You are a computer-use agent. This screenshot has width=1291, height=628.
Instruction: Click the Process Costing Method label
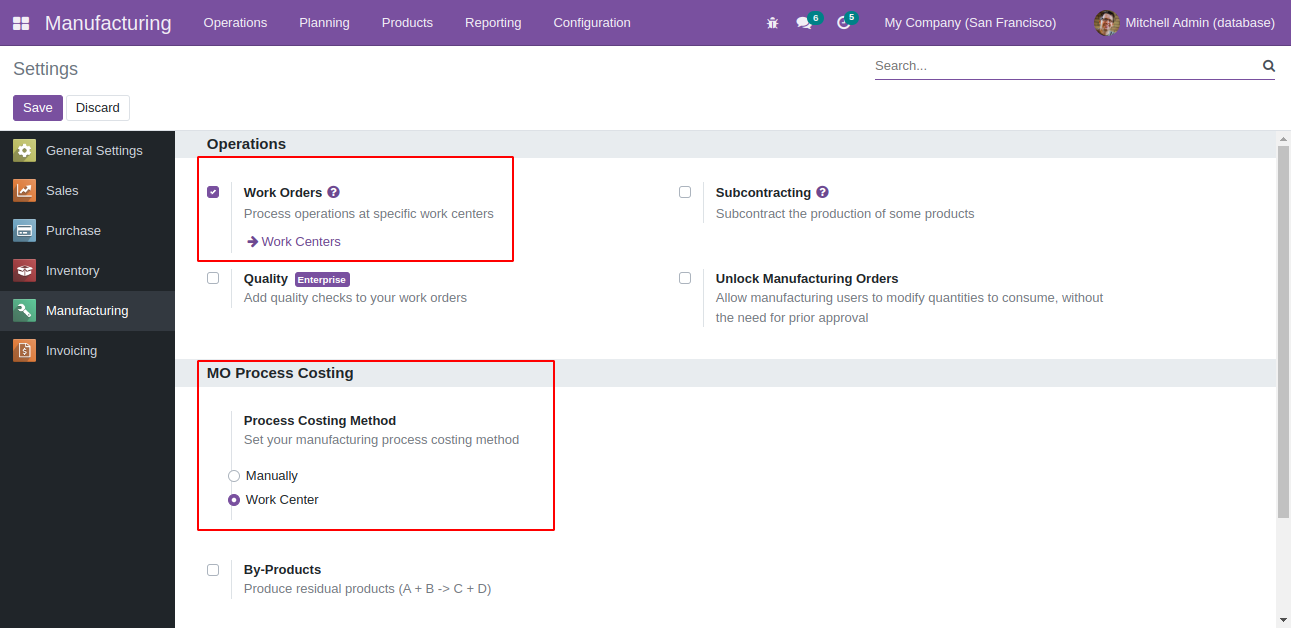320,421
